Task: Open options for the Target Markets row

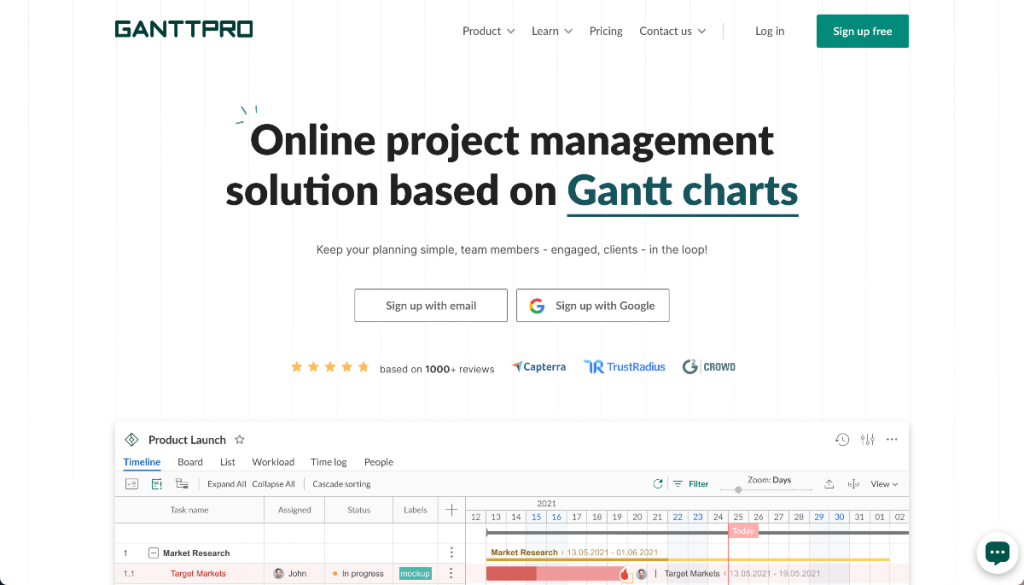Action: (451, 573)
